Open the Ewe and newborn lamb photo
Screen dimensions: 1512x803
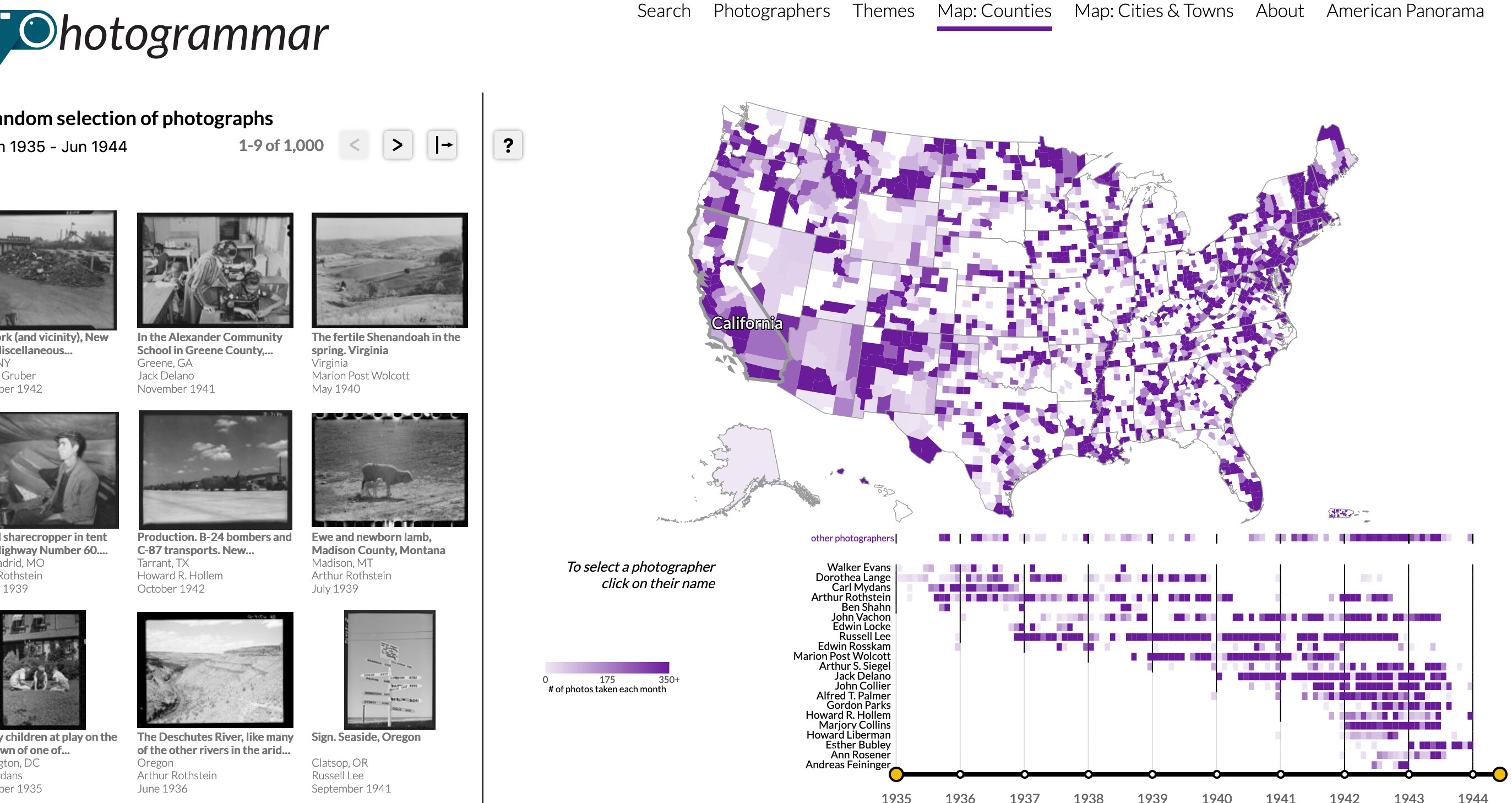(x=389, y=470)
